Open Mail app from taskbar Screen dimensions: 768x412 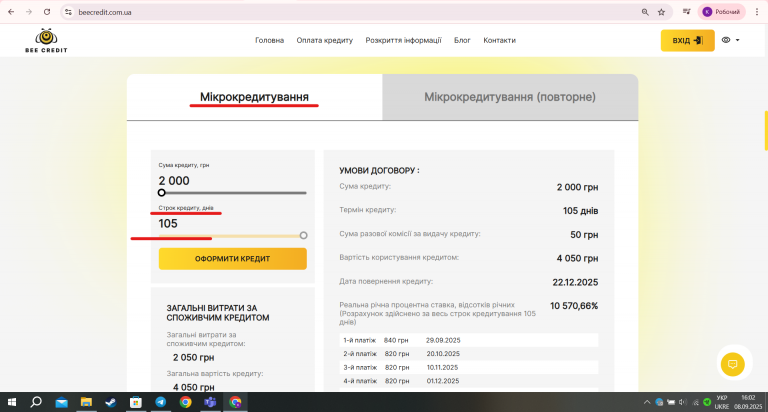coord(61,402)
